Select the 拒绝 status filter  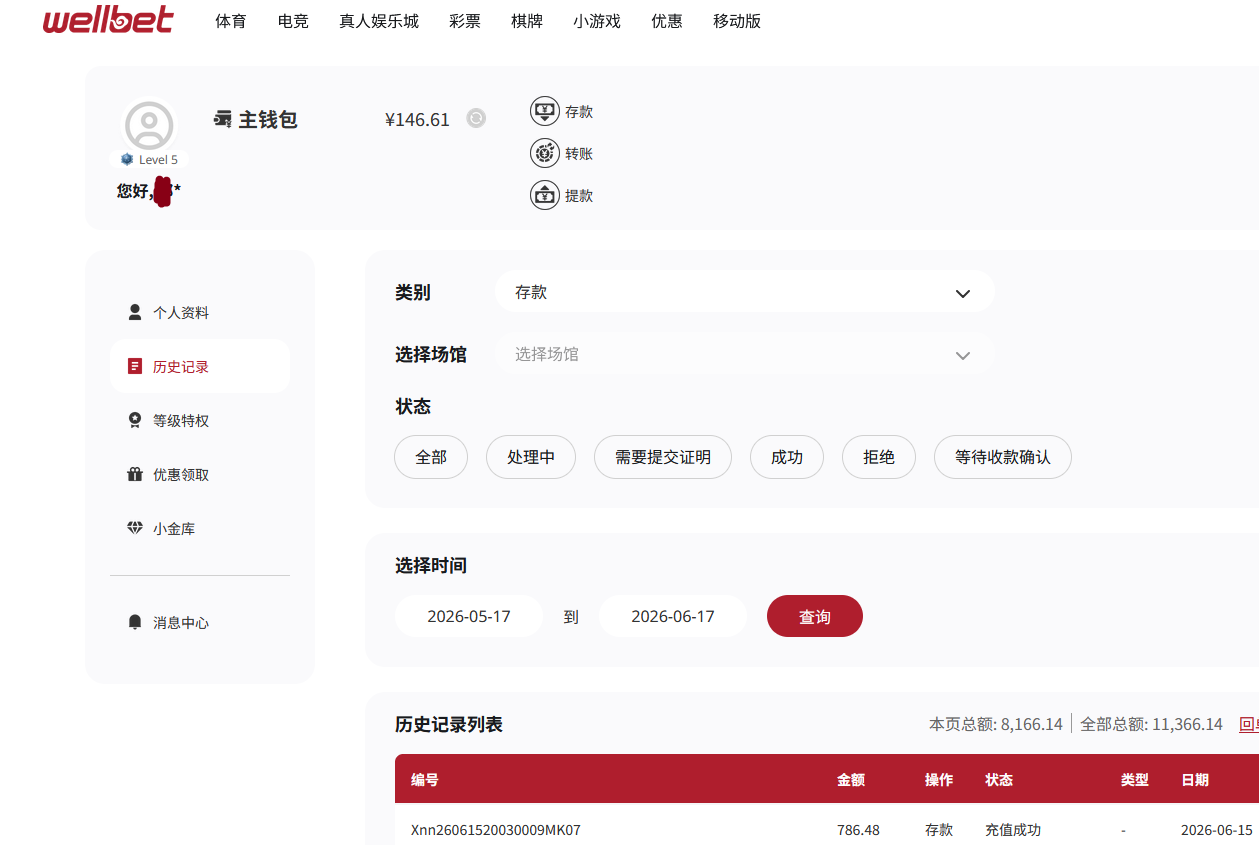(x=879, y=457)
